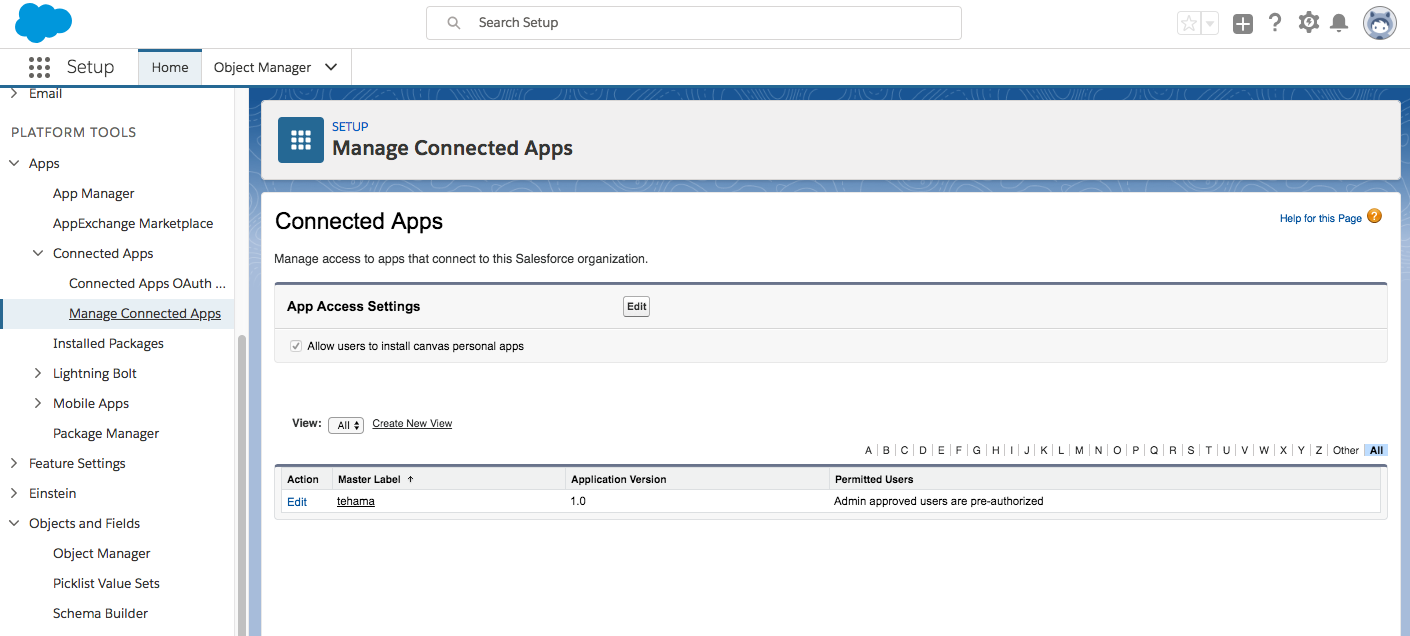1410x636 pixels.
Task: Open Package Manager in sidebar
Action: [106, 433]
